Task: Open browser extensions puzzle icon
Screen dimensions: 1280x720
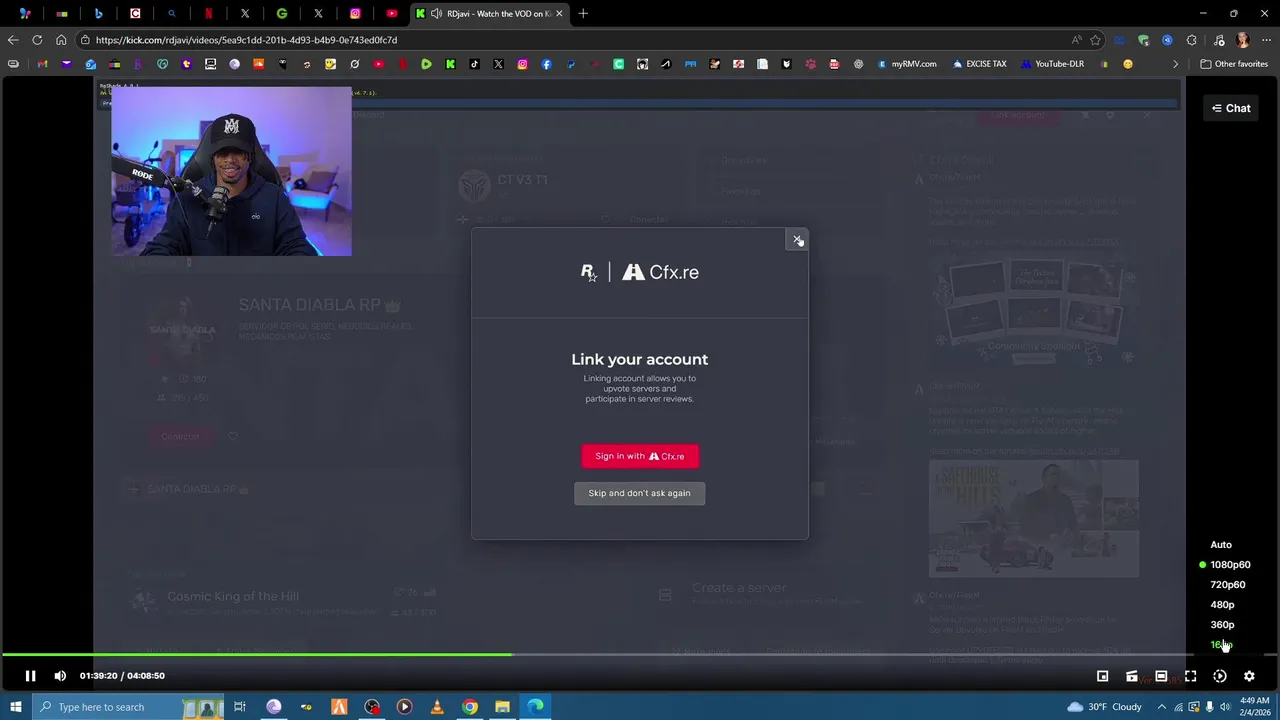Action: [1191, 40]
